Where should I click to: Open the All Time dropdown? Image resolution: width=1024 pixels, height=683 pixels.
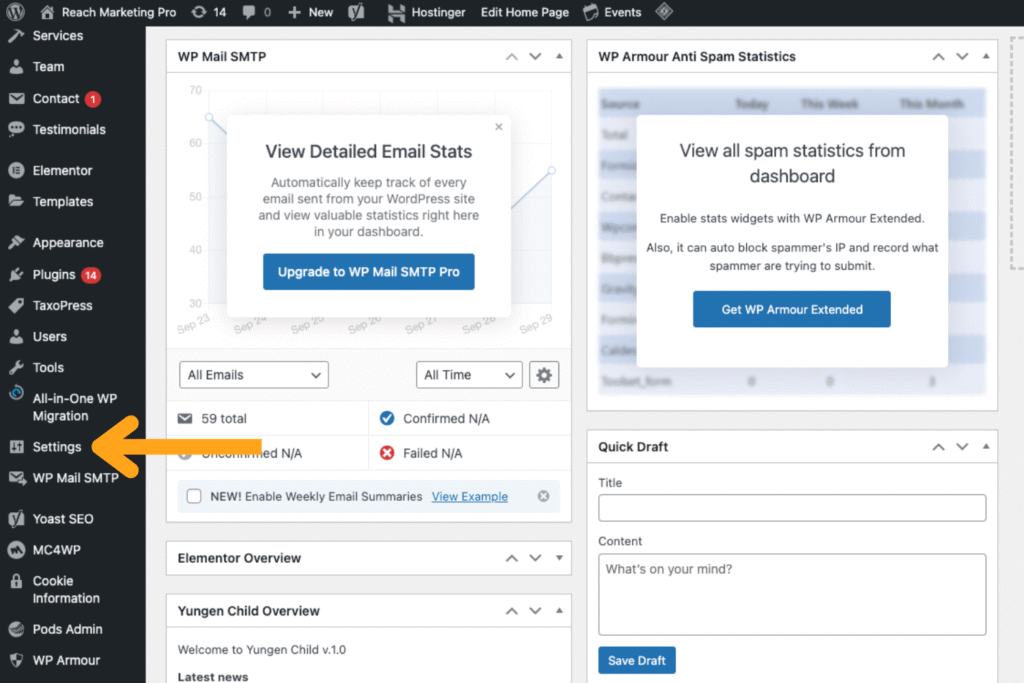(469, 375)
